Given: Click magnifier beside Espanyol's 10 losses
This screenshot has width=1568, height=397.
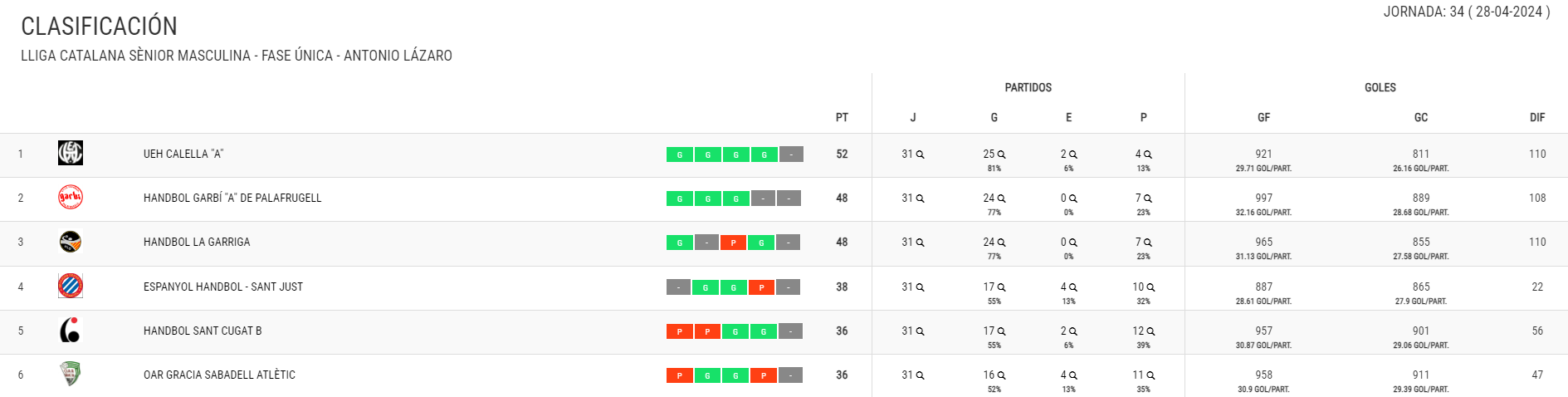Looking at the screenshot, I should point(1150,287).
